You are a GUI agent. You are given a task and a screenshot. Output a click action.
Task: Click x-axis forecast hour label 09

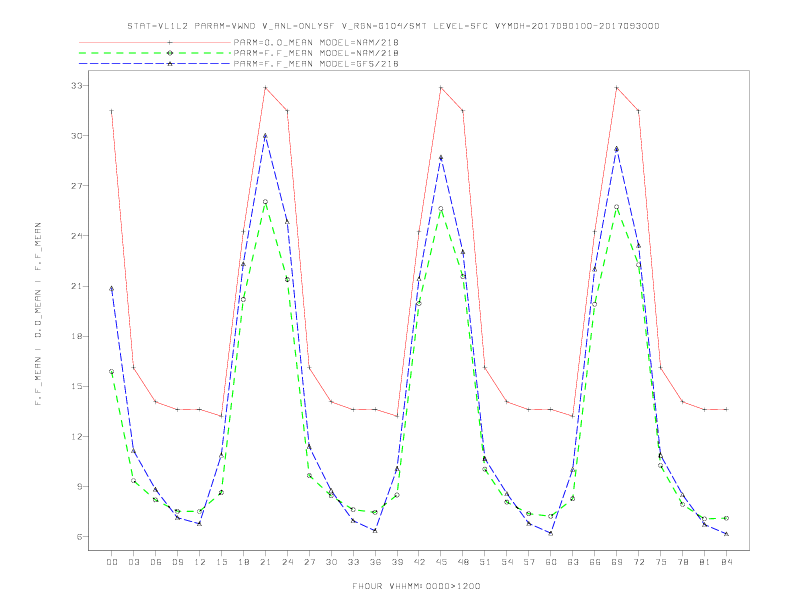point(178,562)
